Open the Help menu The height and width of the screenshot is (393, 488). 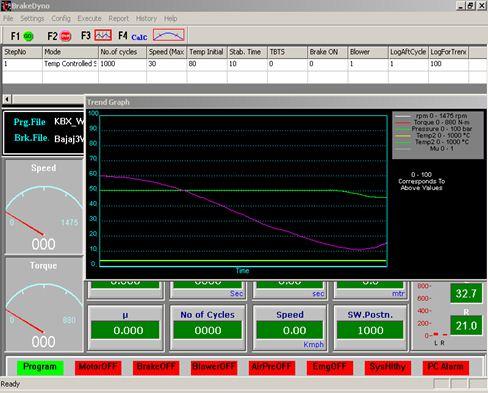pos(170,19)
